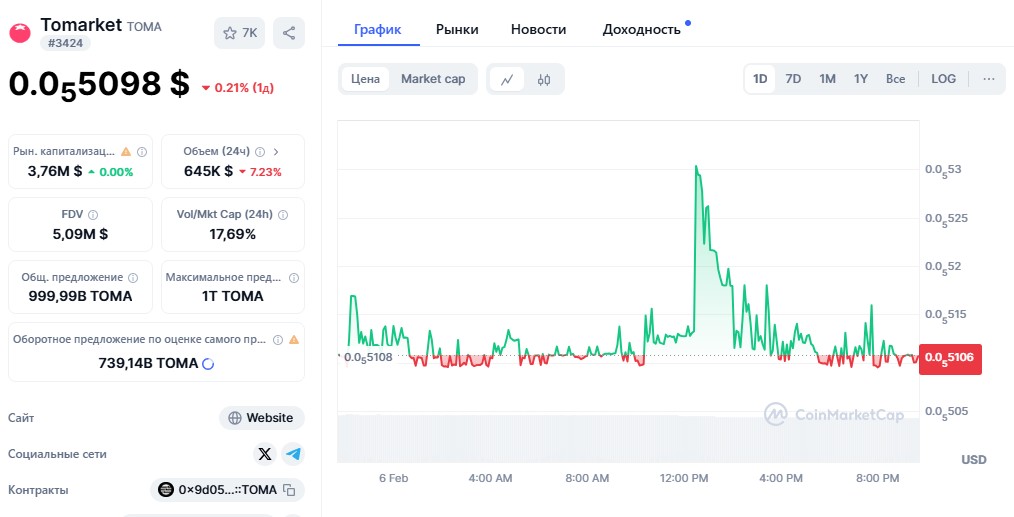Switch to the Новости tab

point(538,29)
